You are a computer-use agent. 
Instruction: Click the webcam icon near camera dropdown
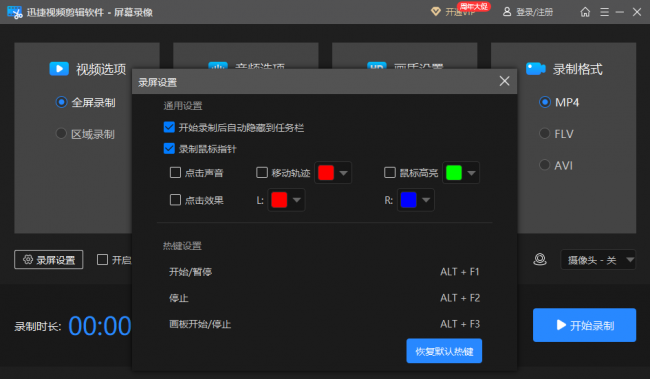(540, 260)
